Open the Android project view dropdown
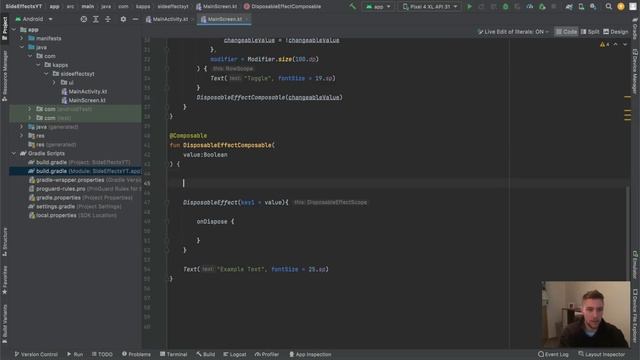This screenshot has width=640, height=360. tap(34, 19)
